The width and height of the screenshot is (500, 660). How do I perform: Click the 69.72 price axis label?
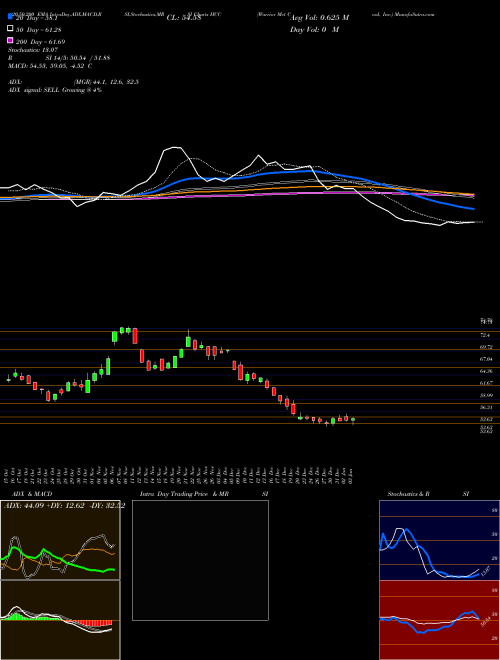click(x=486, y=347)
